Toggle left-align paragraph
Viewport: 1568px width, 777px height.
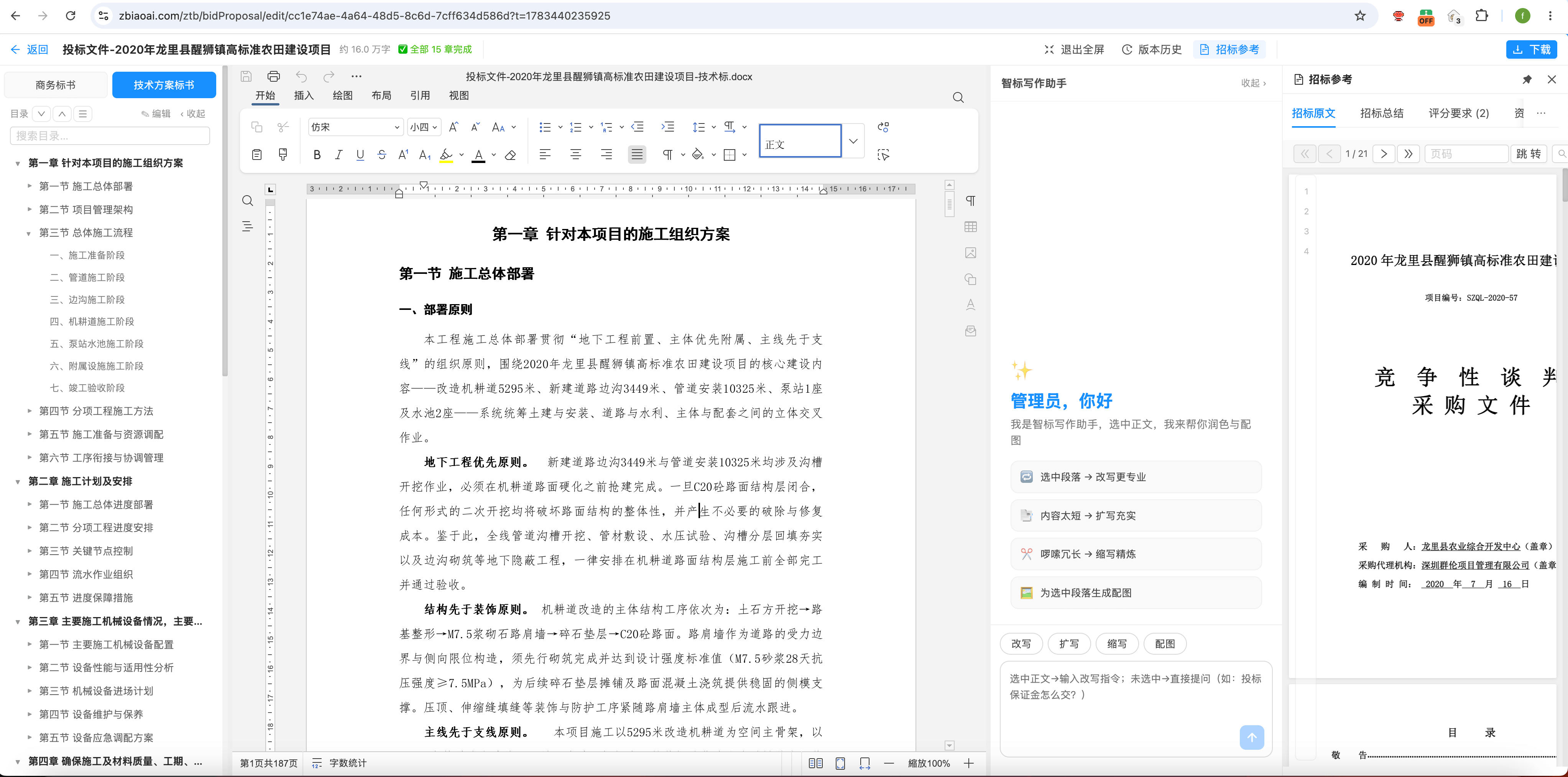click(545, 155)
